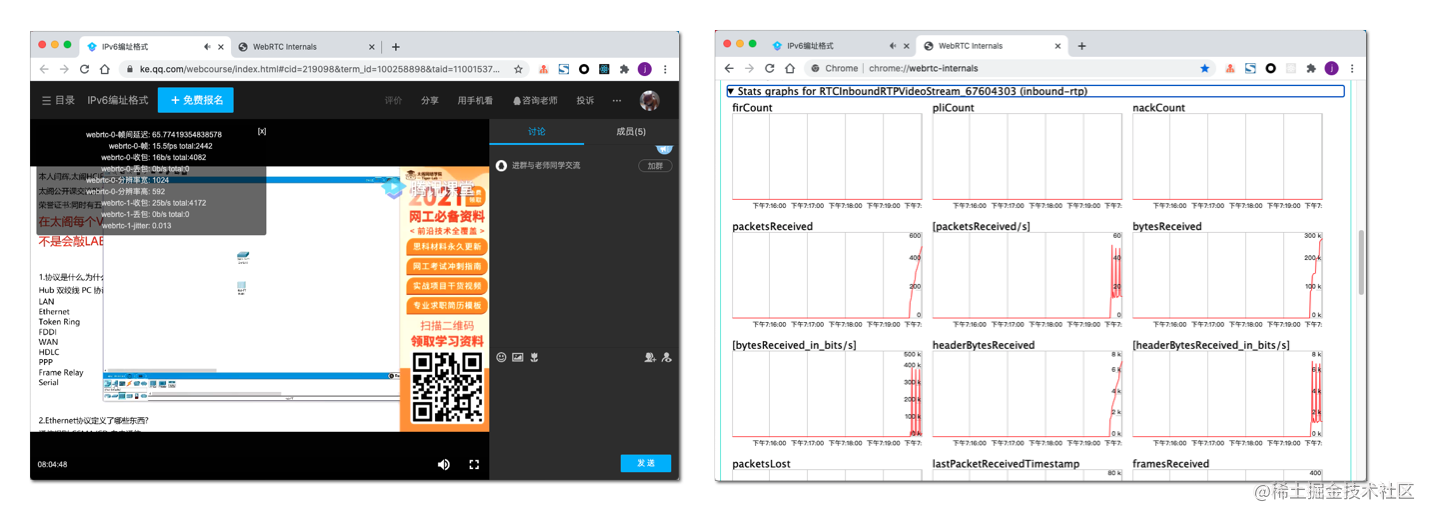This screenshot has width=1431, height=518.
Task: Click the 加群 join group button
Action: point(655,166)
